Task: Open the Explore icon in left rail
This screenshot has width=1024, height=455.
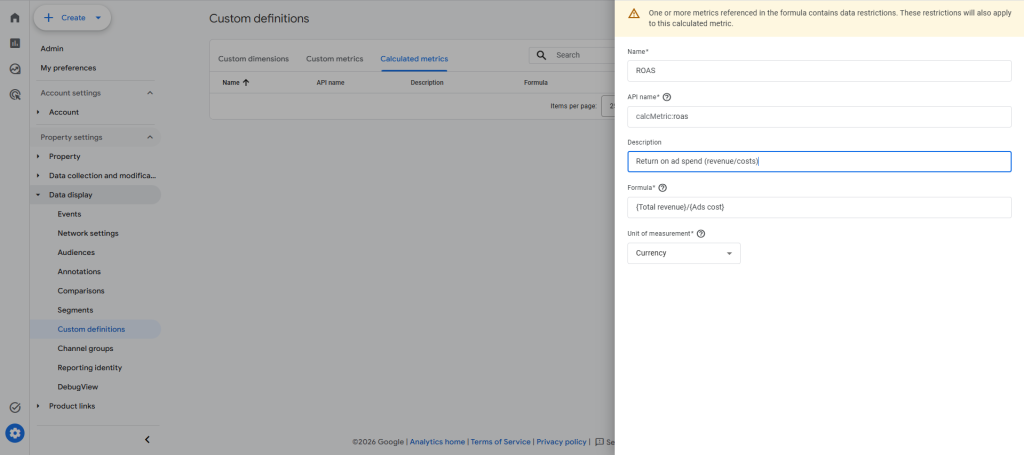Action: coord(14,69)
